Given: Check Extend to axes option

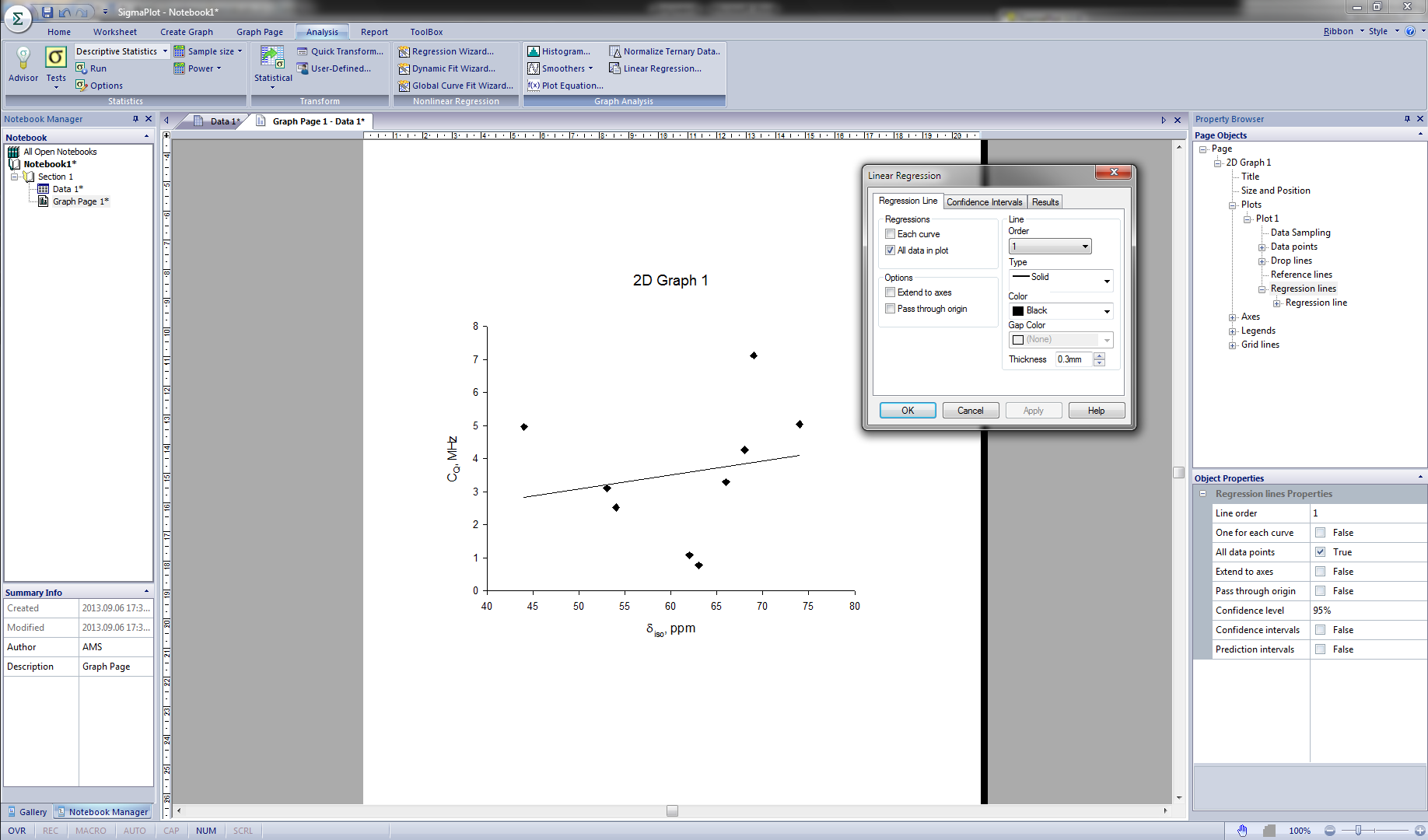Looking at the screenshot, I should coord(891,292).
